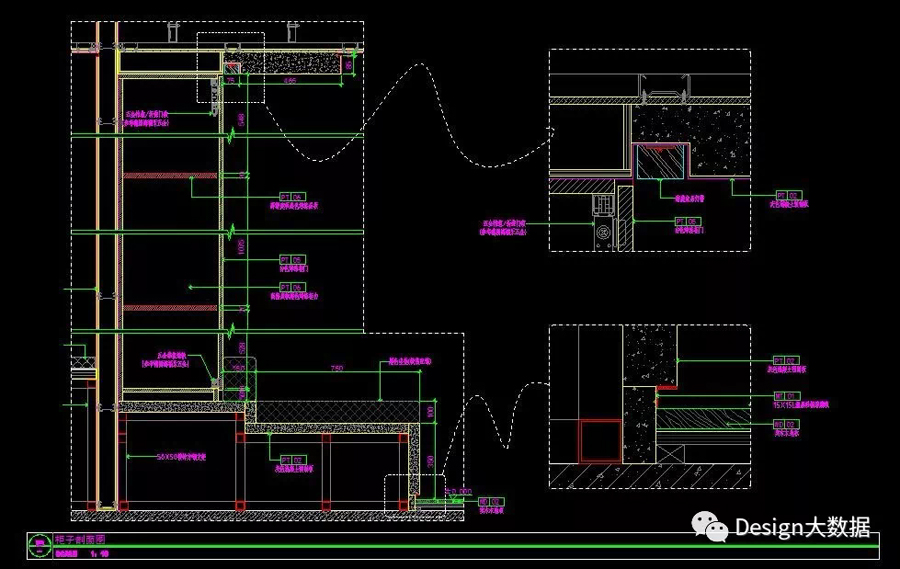Click the 75 dimension text near ceiling
The height and width of the screenshot is (569, 900).
pos(231,80)
